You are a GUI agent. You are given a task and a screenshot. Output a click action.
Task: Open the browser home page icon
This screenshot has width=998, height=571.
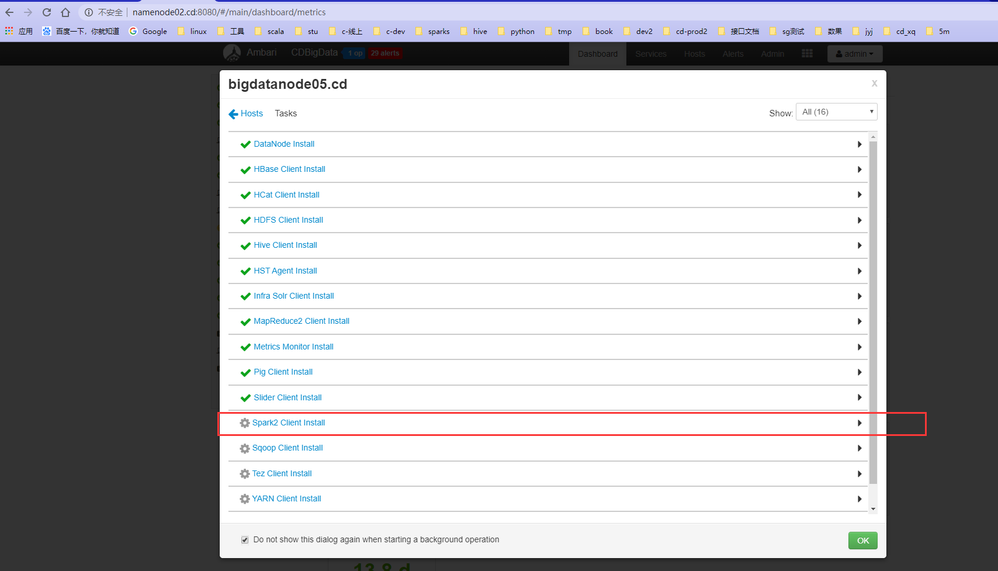[x=65, y=12]
